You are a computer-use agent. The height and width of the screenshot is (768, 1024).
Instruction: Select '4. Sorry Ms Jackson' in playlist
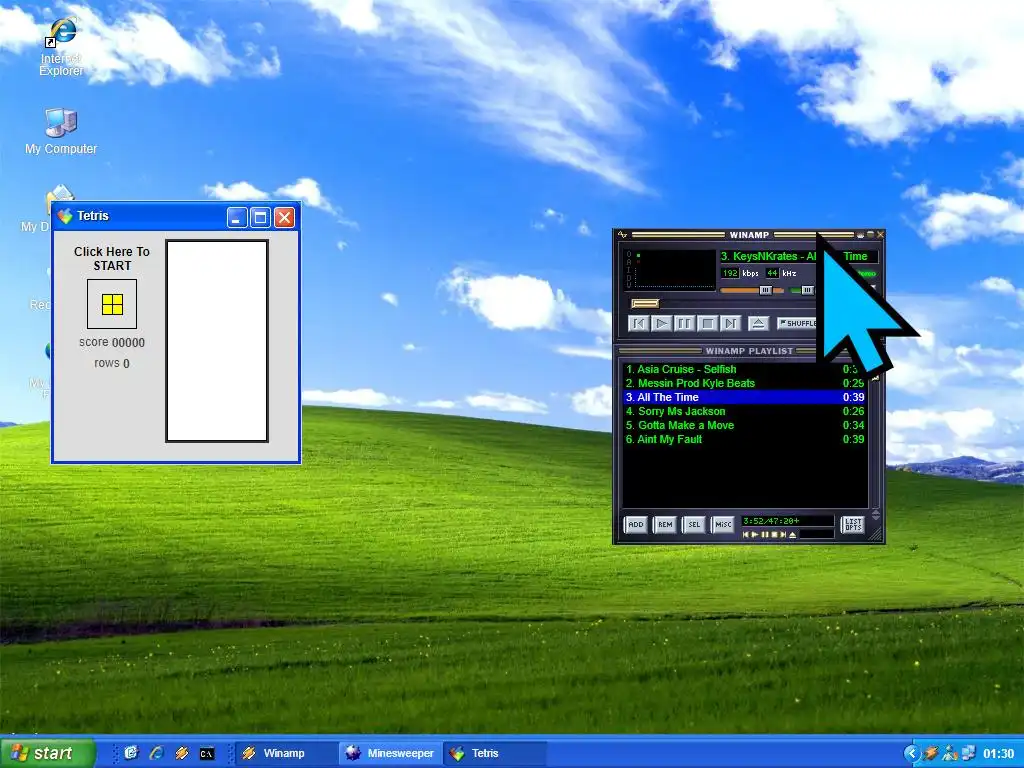coord(744,411)
